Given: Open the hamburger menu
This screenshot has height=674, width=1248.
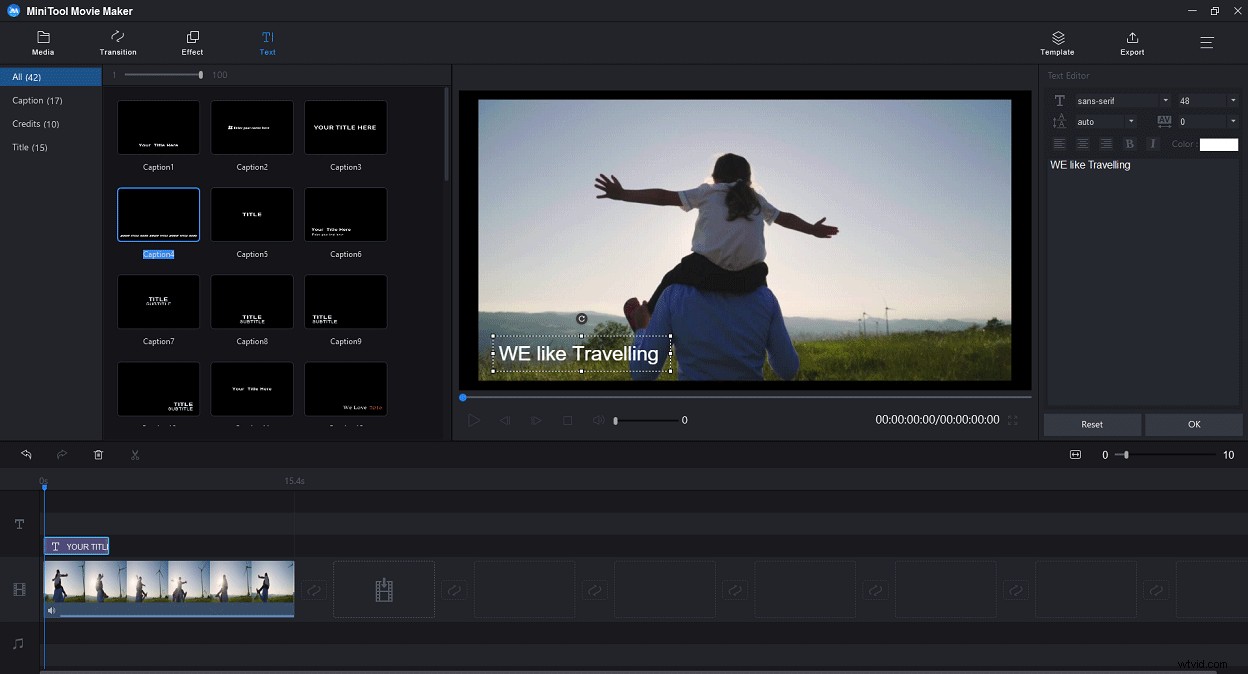Looking at the screenshot, I should pyautogui.click(x=1207, y=42).
